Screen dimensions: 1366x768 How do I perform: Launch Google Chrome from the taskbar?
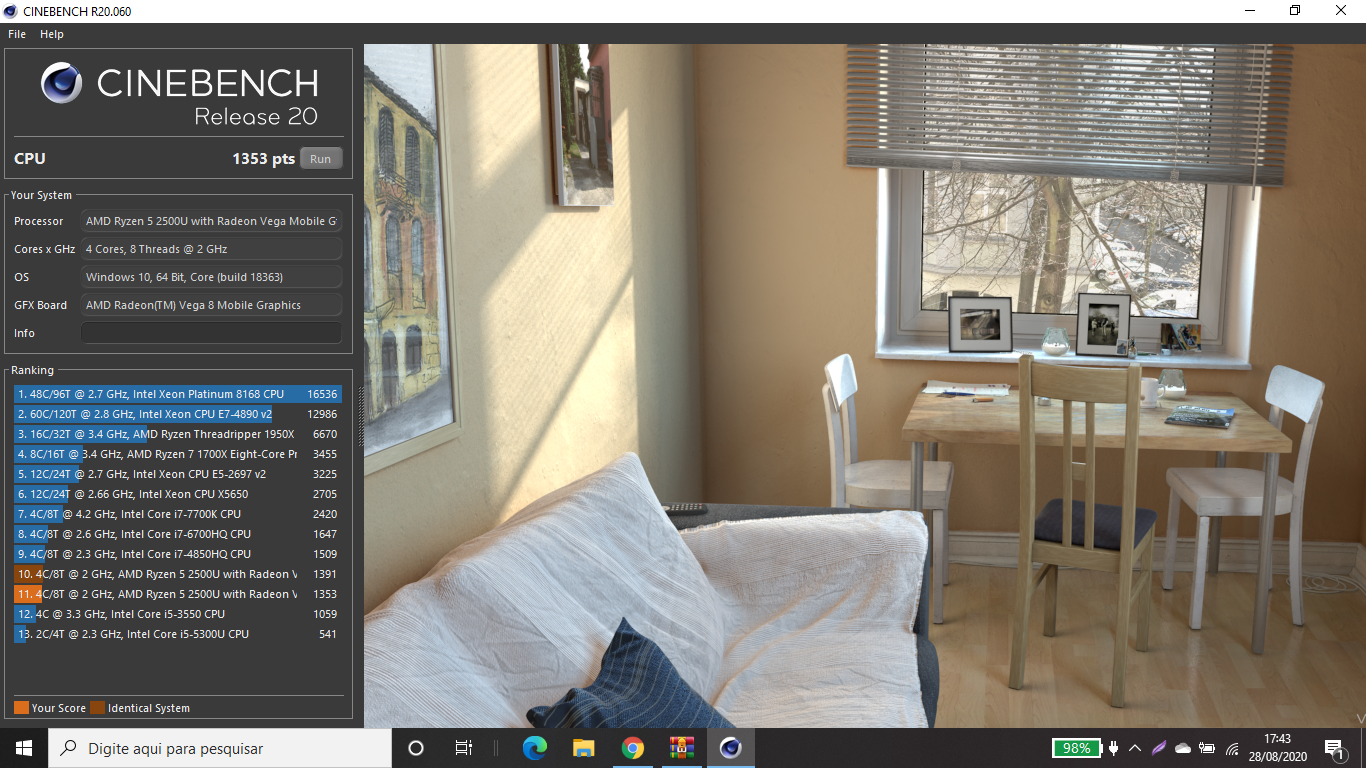[x=632, y=748]
